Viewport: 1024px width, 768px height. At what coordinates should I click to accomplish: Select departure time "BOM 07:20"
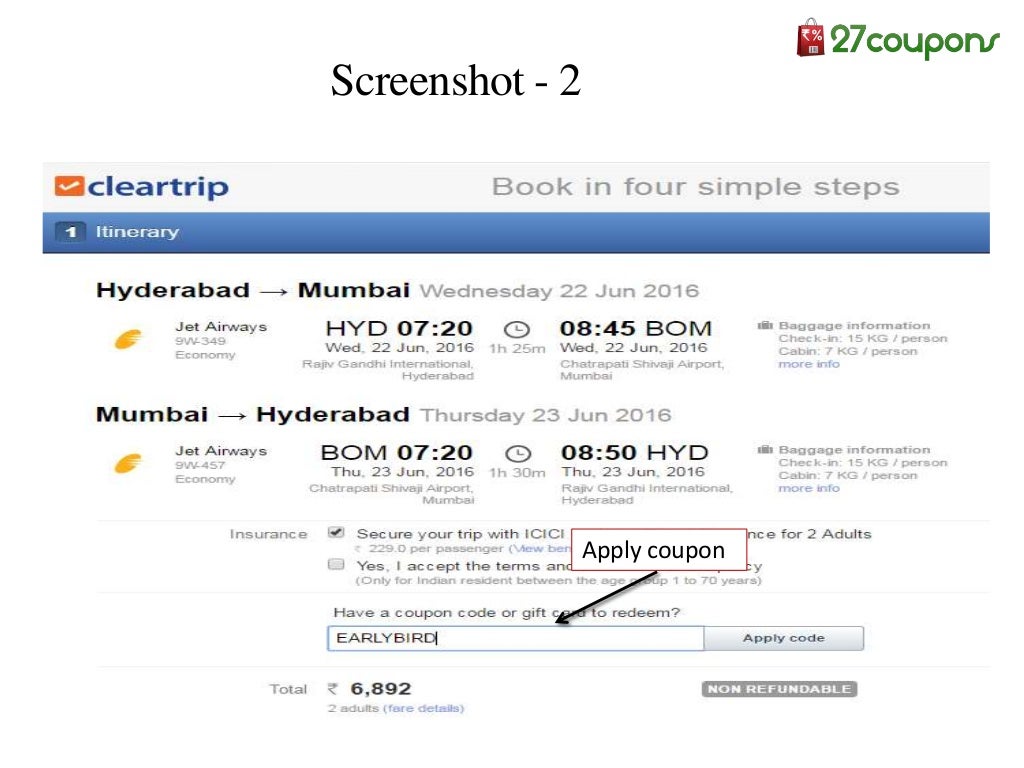pos(396,453)
